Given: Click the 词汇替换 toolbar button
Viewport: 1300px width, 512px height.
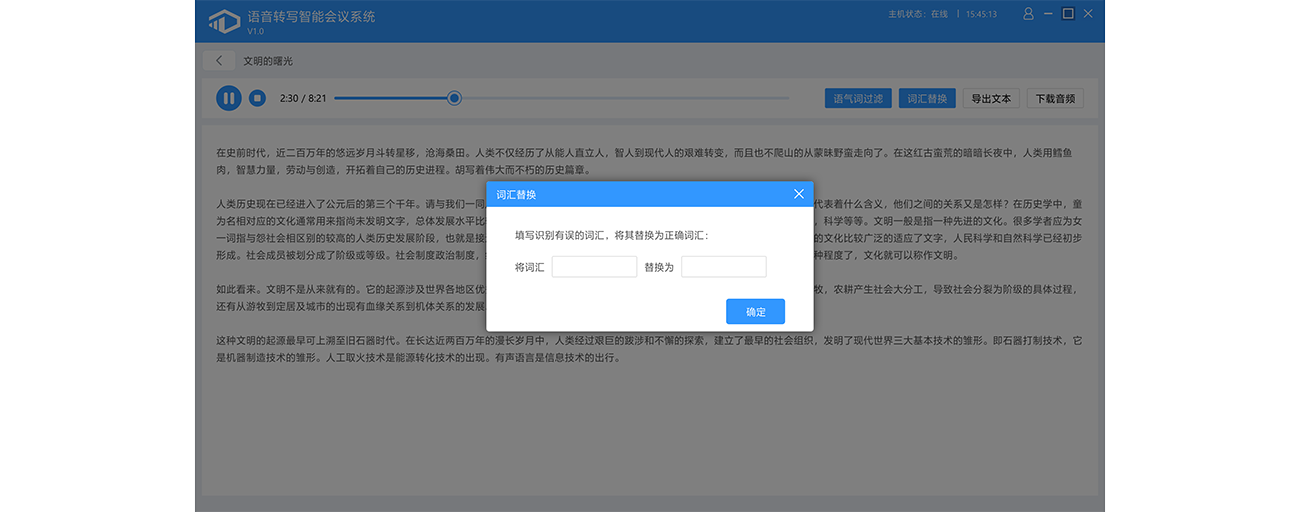Looking at the screenshot, I should (x=927, y=99).
